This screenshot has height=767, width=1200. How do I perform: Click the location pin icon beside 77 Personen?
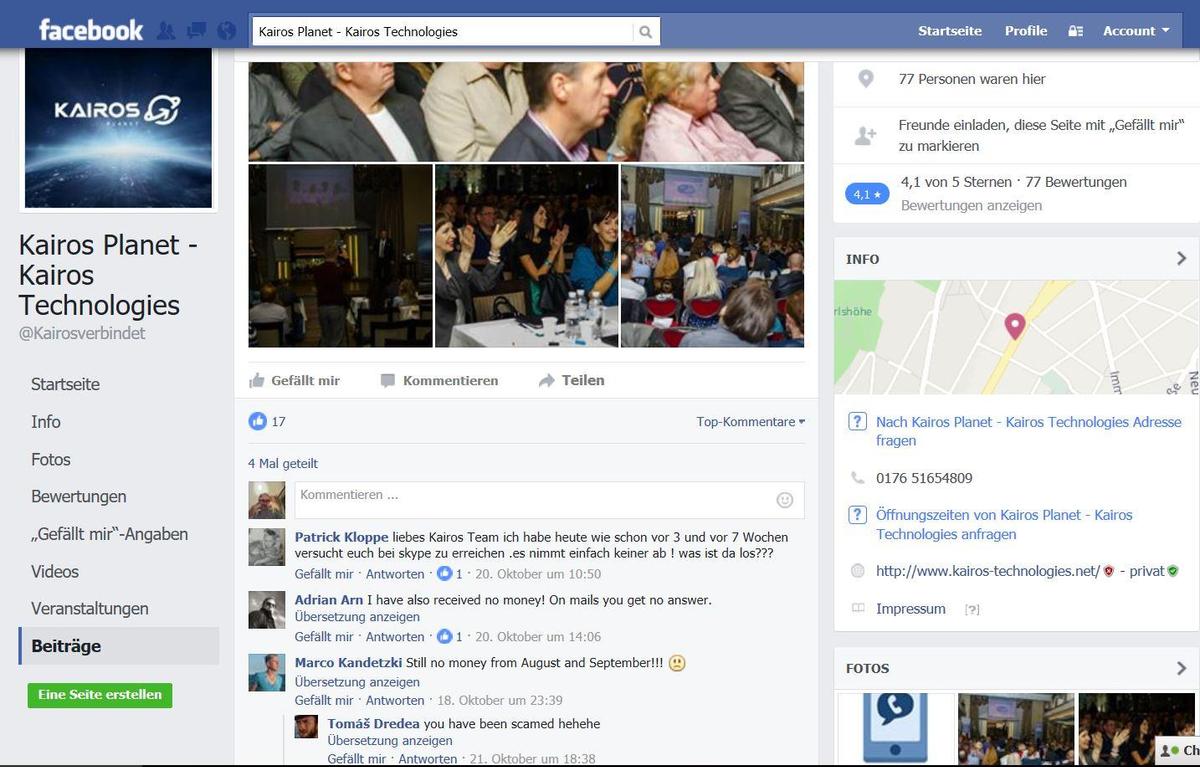click(x=866, y=79)
